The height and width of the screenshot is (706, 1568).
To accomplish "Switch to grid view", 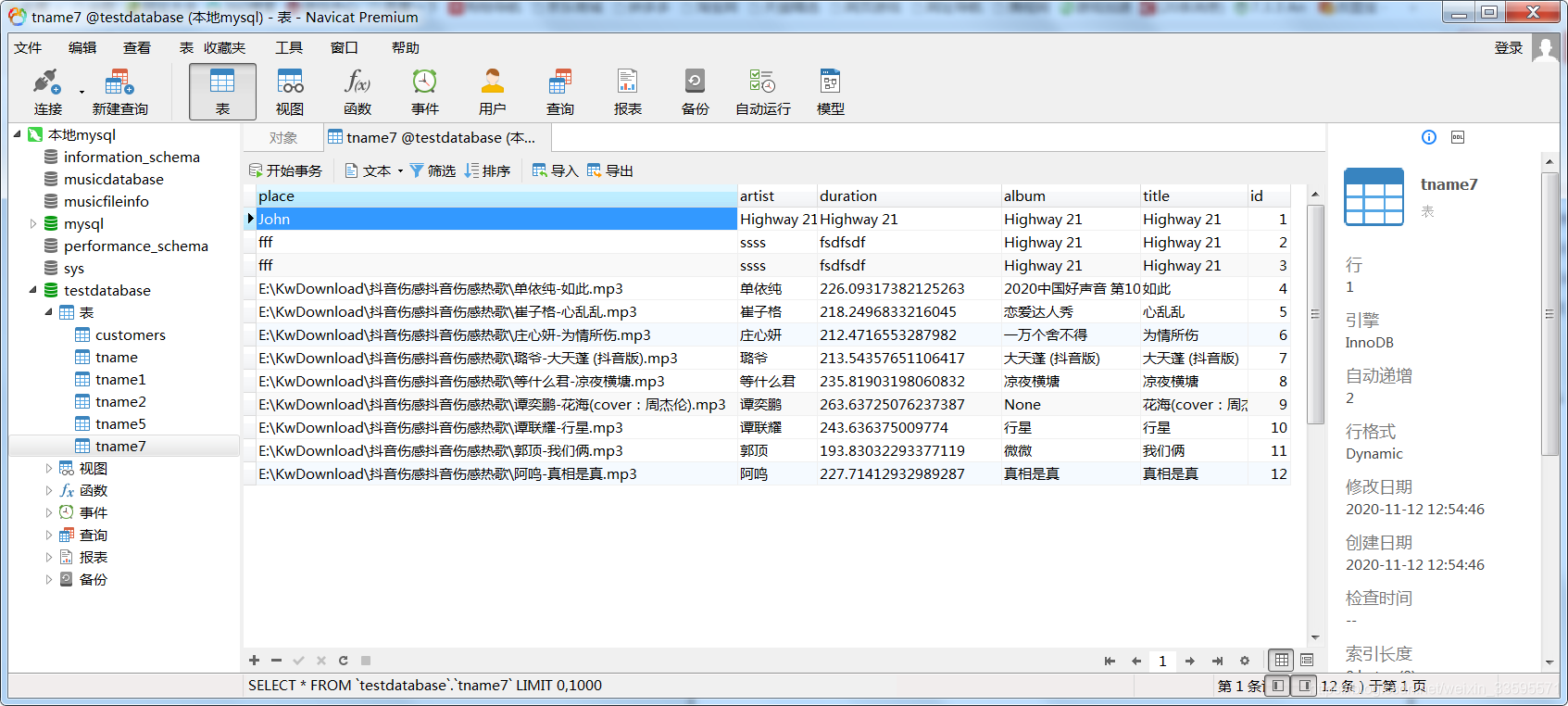I will click(x=1281, y=660).
